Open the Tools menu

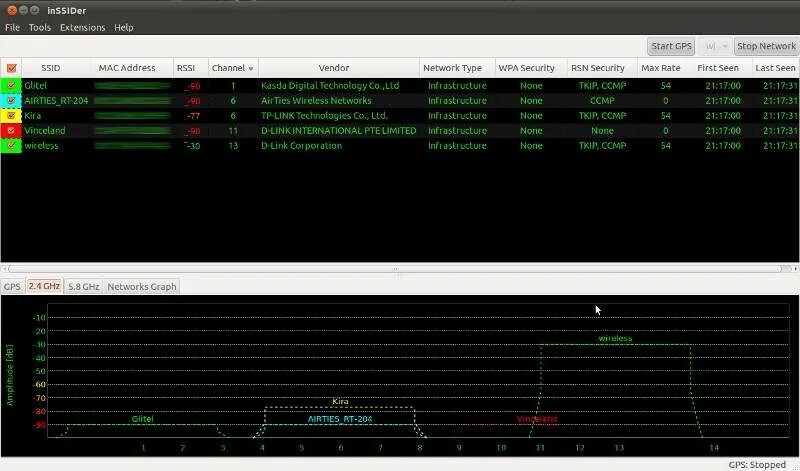click(x=40, y=28)
